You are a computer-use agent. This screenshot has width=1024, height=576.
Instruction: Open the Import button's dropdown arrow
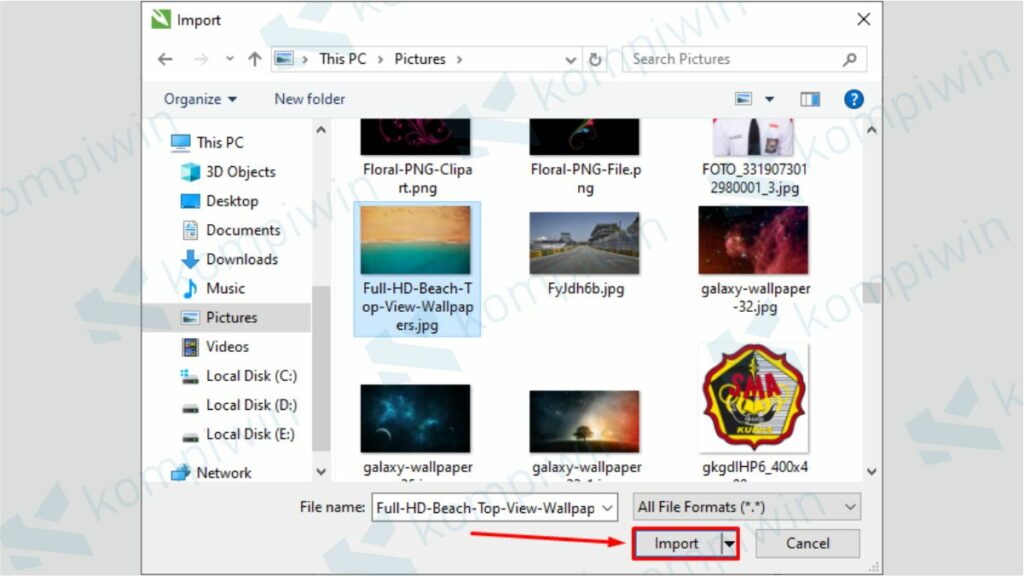tap(729, 543)
